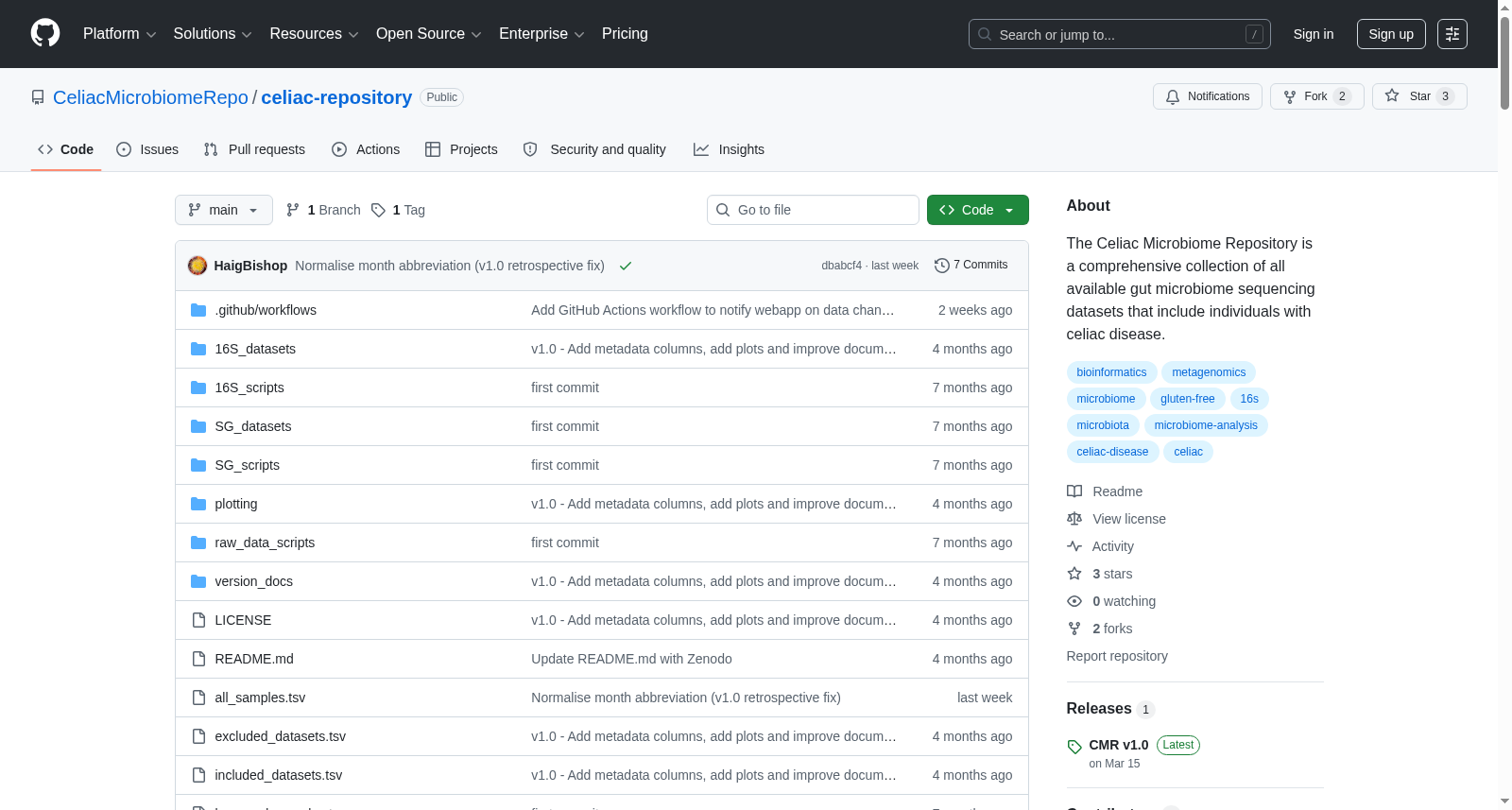View the 0 watching link

click(1111, 601)
